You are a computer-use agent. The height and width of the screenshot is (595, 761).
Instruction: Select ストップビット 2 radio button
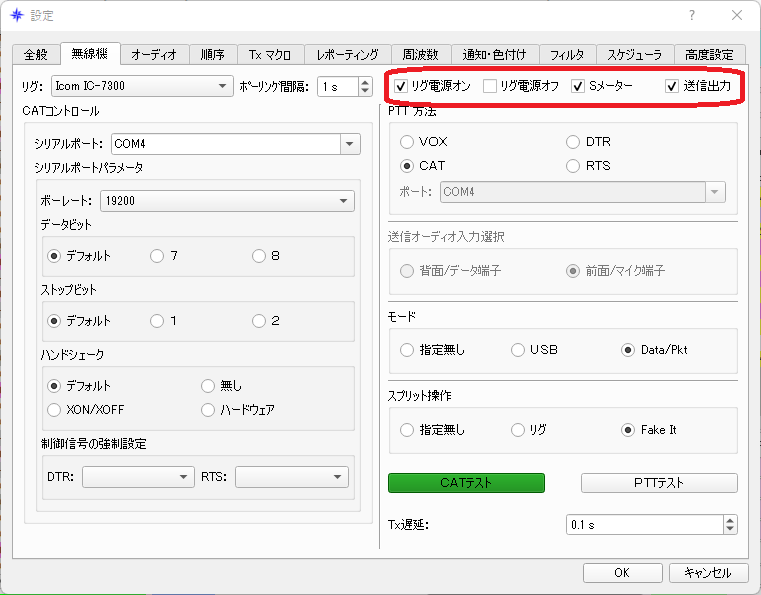point(259,321)
